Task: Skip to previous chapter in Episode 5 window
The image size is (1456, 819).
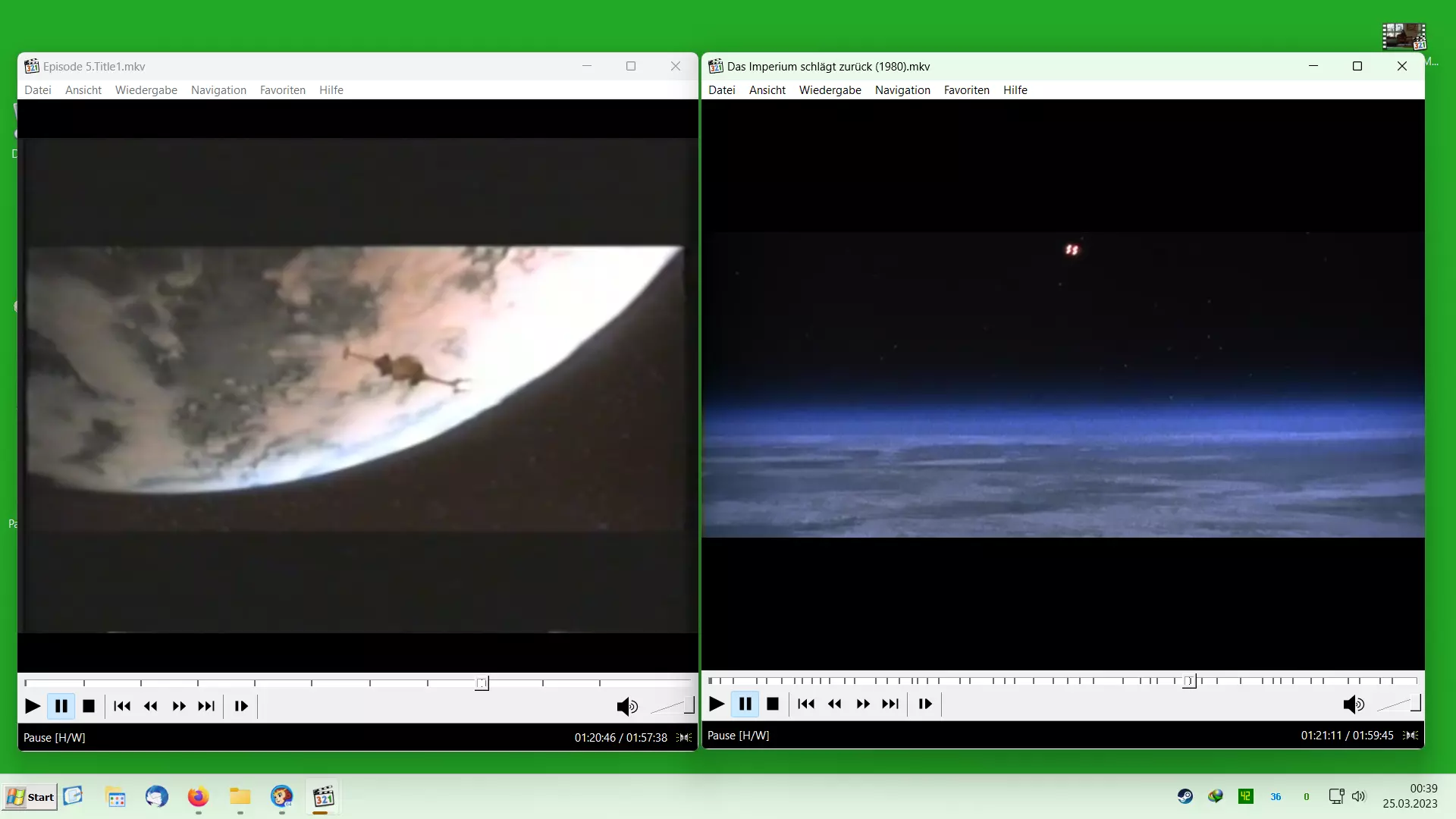Action: pyautogui.click(x=122, y=706)
